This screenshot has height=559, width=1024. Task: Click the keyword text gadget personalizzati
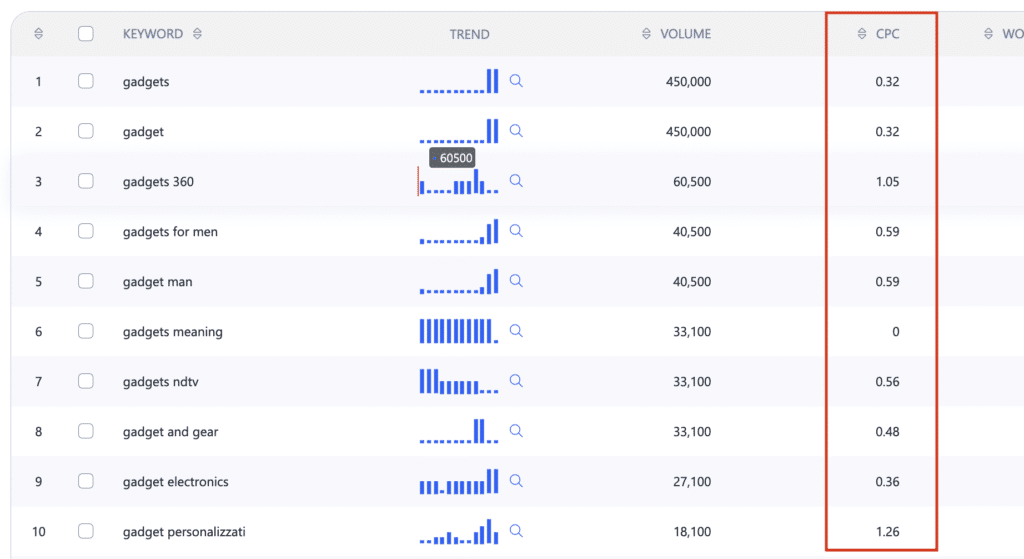coord(183,532)
